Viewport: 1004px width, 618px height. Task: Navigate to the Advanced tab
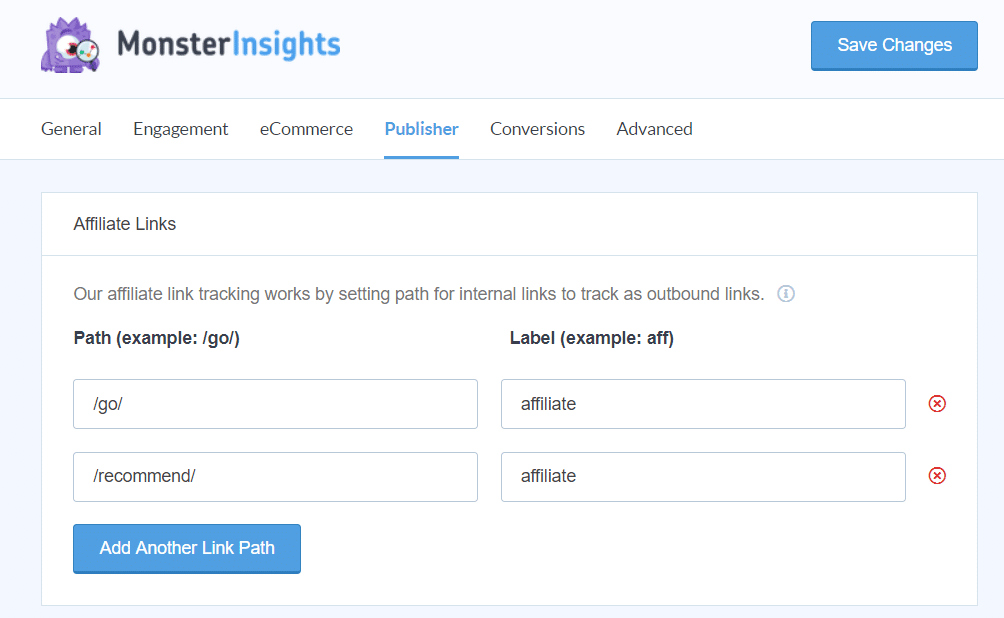(x=654, y=129)
